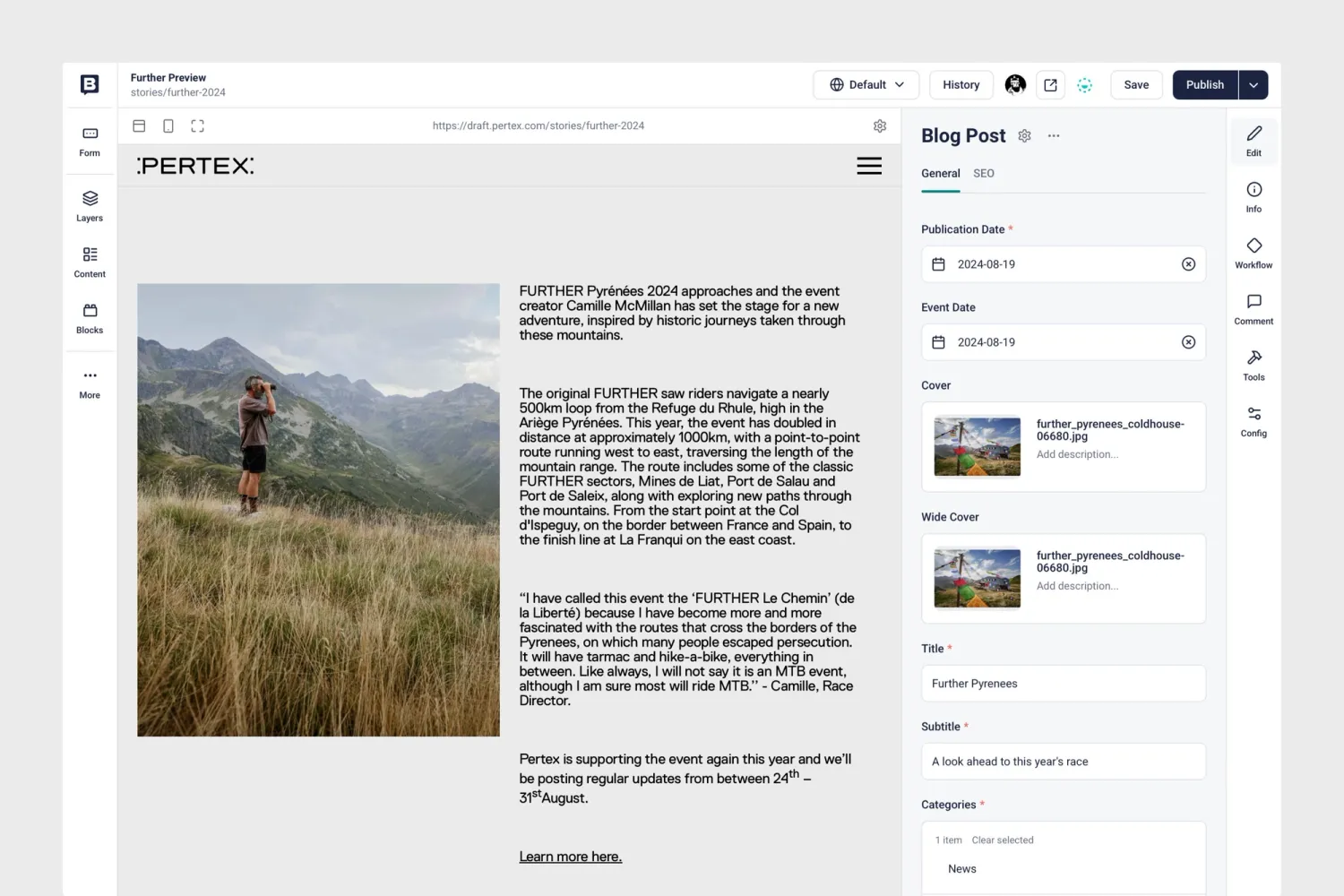This screenshot has width=1344, height=896.
Task: Switch to the SEO tab
Action: pyautogui.click(x=983, y=174)
